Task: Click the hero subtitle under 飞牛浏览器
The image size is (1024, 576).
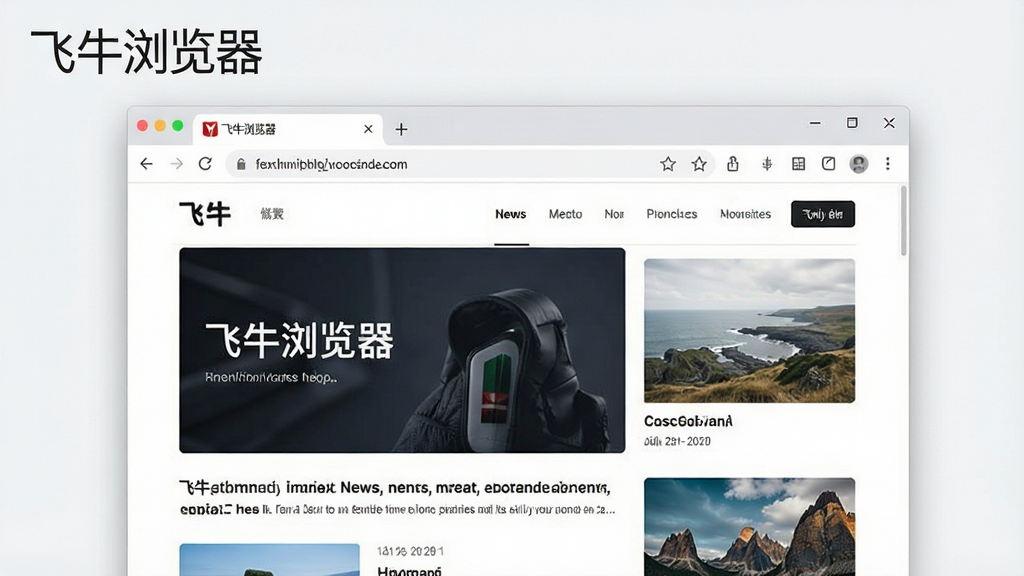Action: pos(271,377)
